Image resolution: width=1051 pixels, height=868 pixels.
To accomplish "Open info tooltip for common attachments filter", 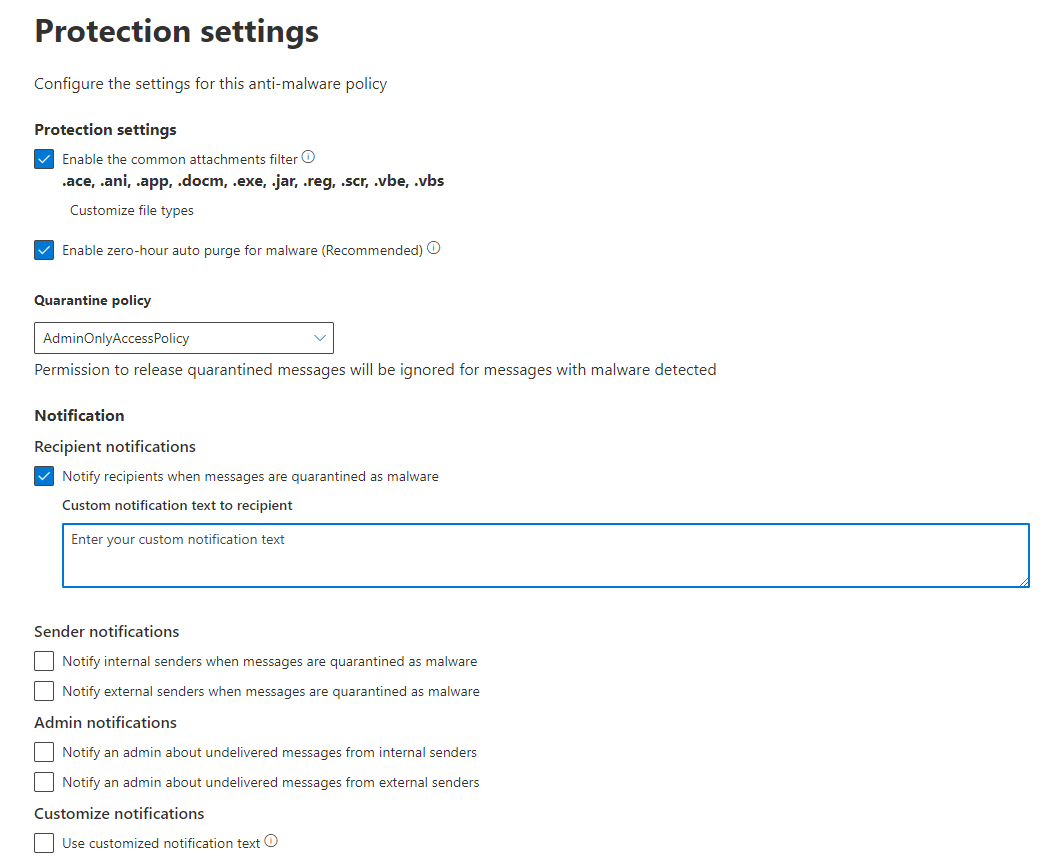I will (308, 156).
